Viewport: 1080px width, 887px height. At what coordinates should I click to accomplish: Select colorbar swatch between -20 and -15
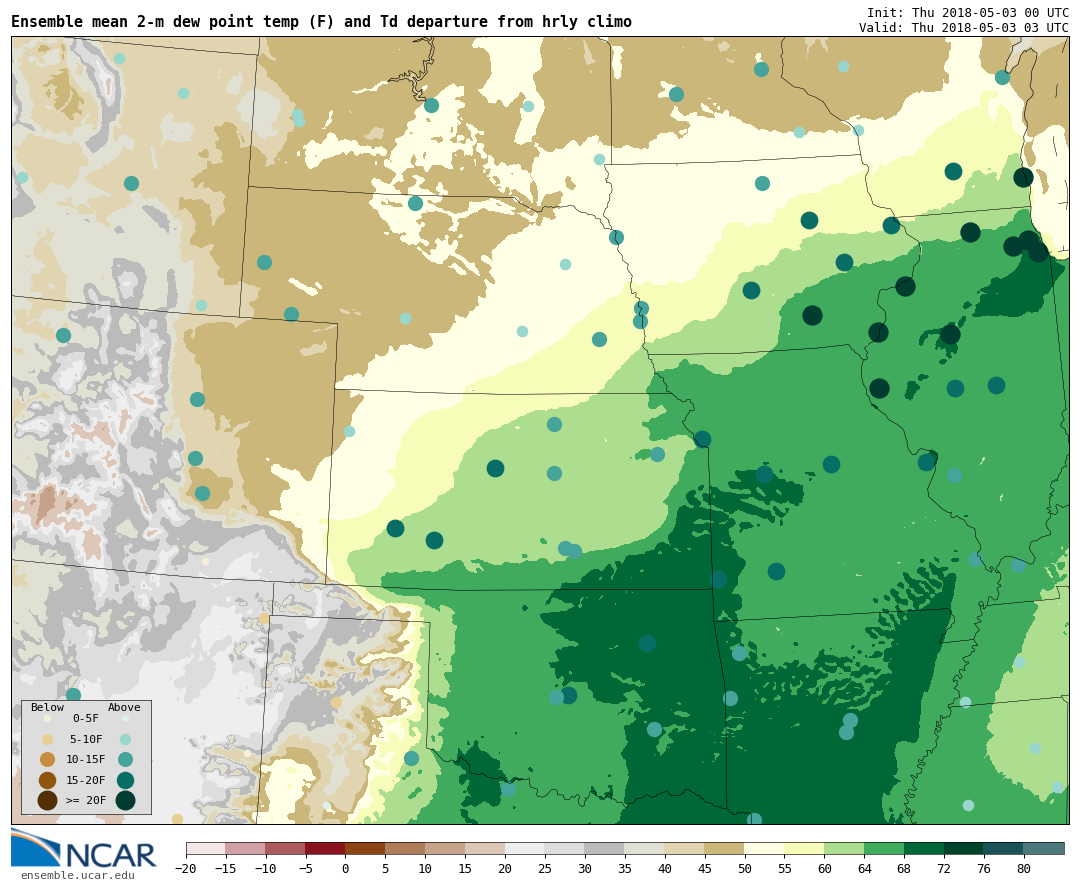coord(206,848)
